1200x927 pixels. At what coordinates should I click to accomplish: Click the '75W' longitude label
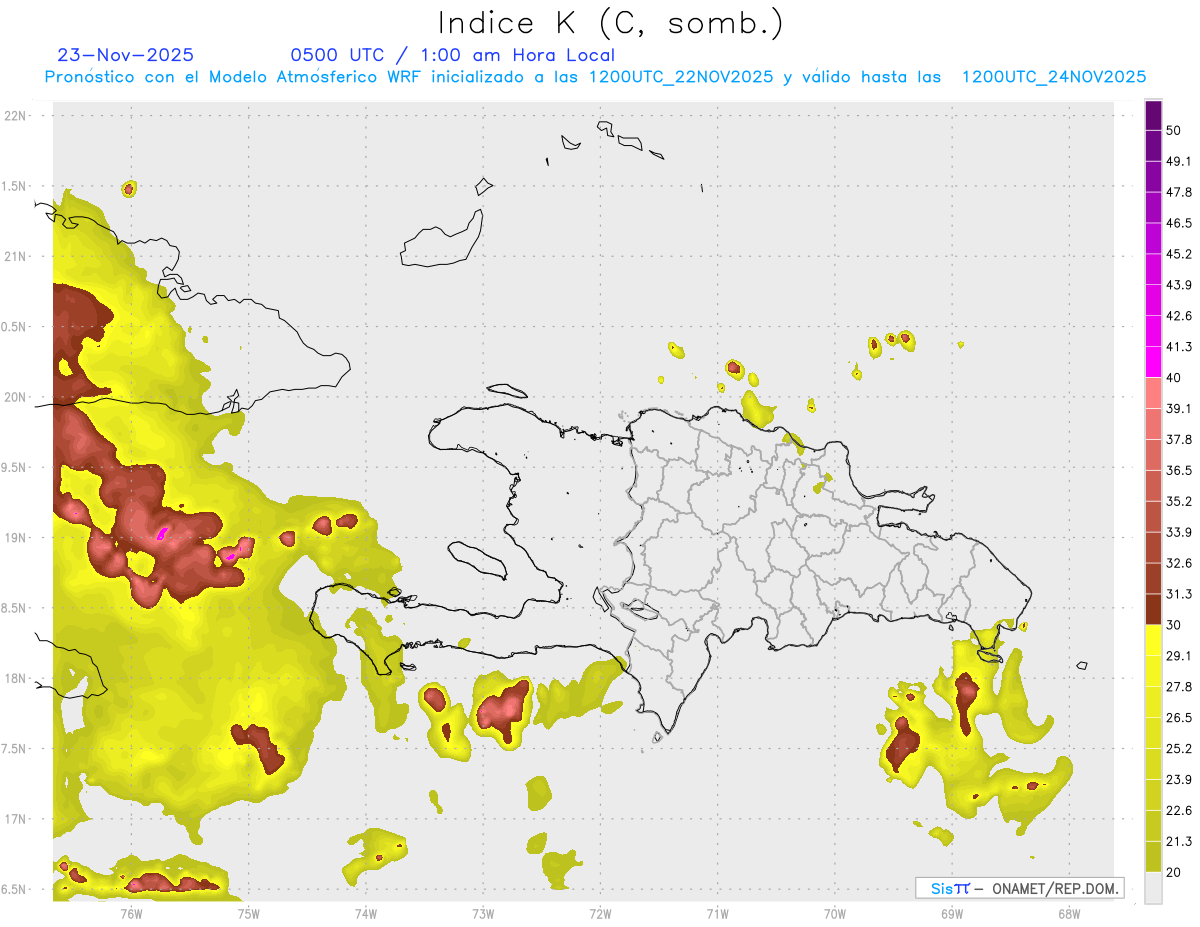tap(249, 913)
